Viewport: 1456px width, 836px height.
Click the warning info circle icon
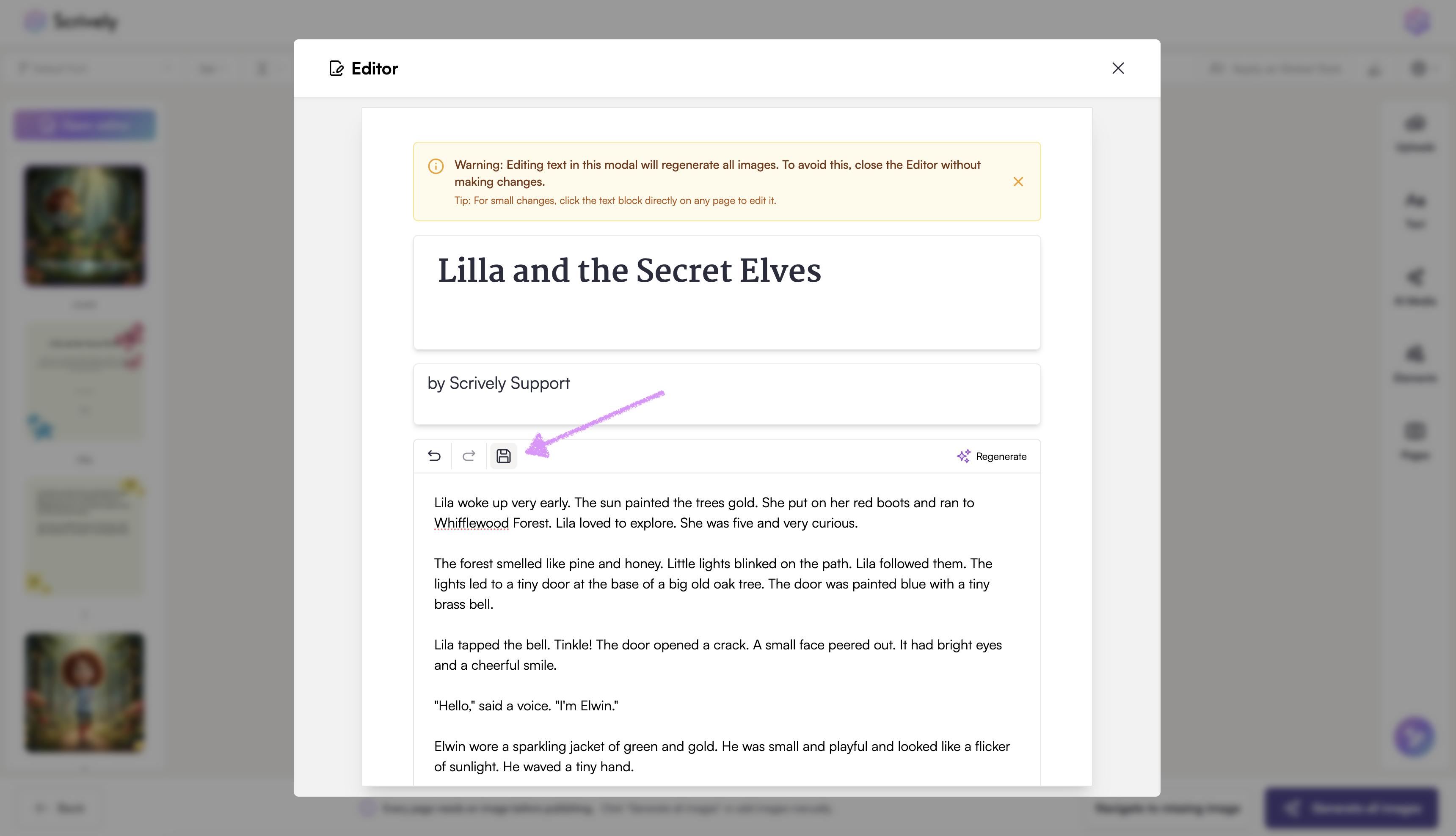(436, 166)
